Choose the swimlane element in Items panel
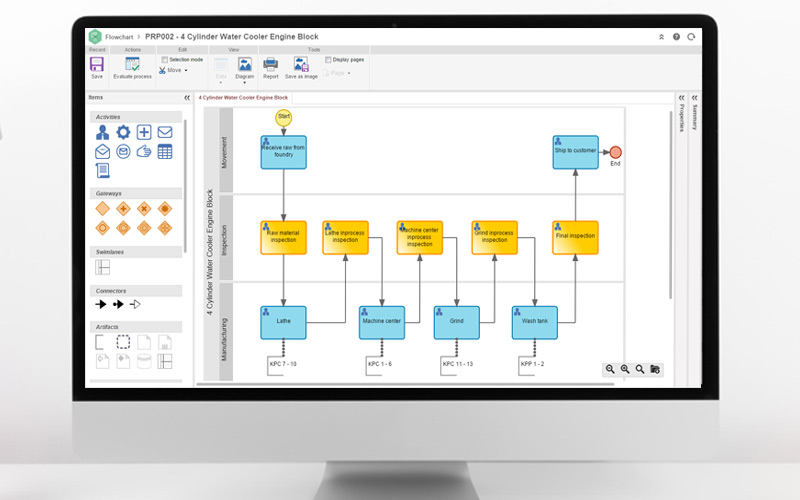This screenshot has height=500, width=800. (102, 267)
